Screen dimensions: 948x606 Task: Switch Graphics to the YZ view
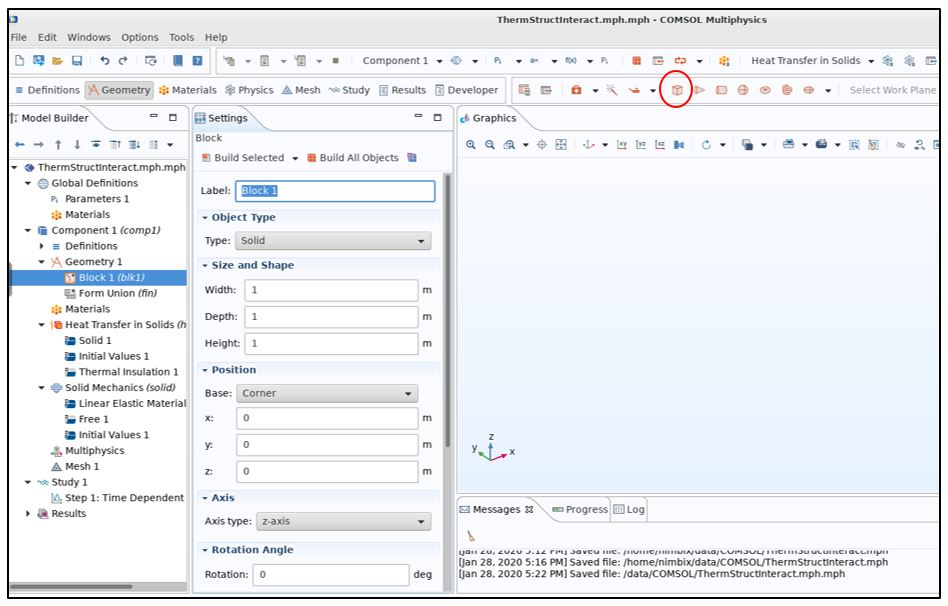coord(641,145)
